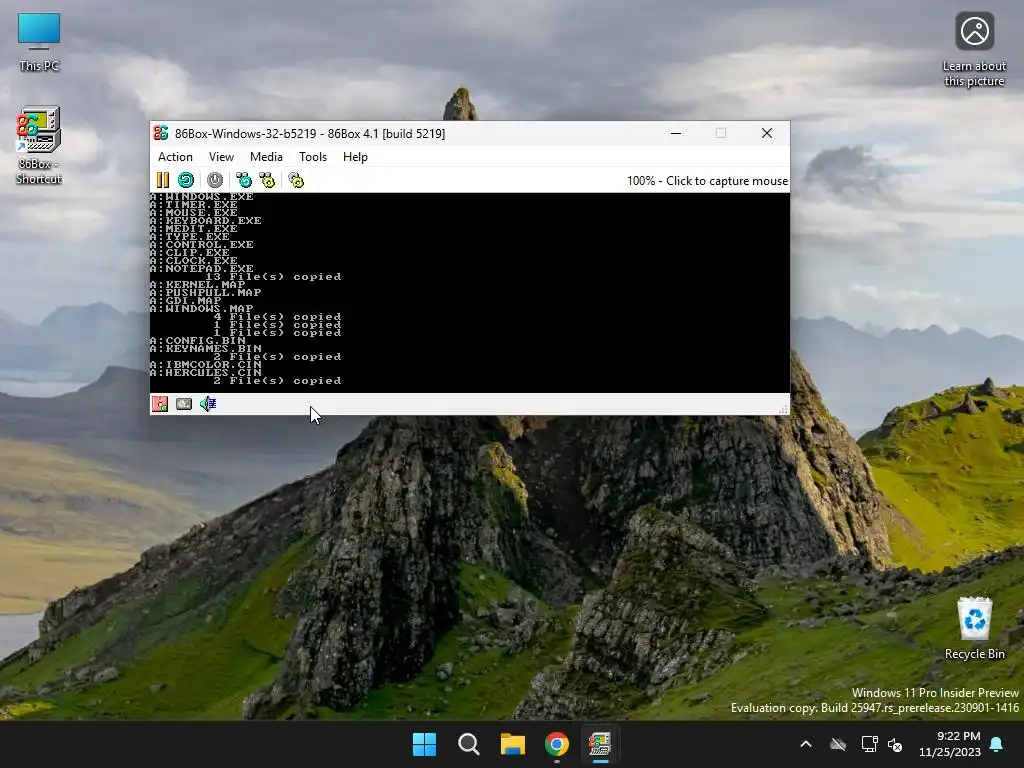Click the 86Box taskbar button
1024x768 pixels.
600,744
